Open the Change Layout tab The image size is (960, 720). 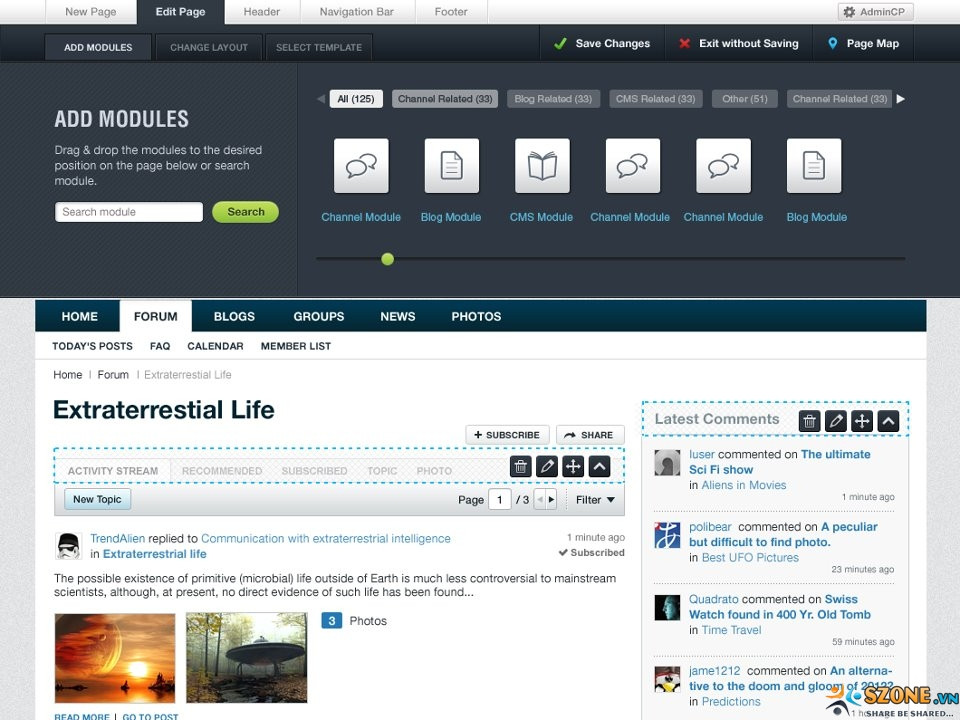[209, 47]
